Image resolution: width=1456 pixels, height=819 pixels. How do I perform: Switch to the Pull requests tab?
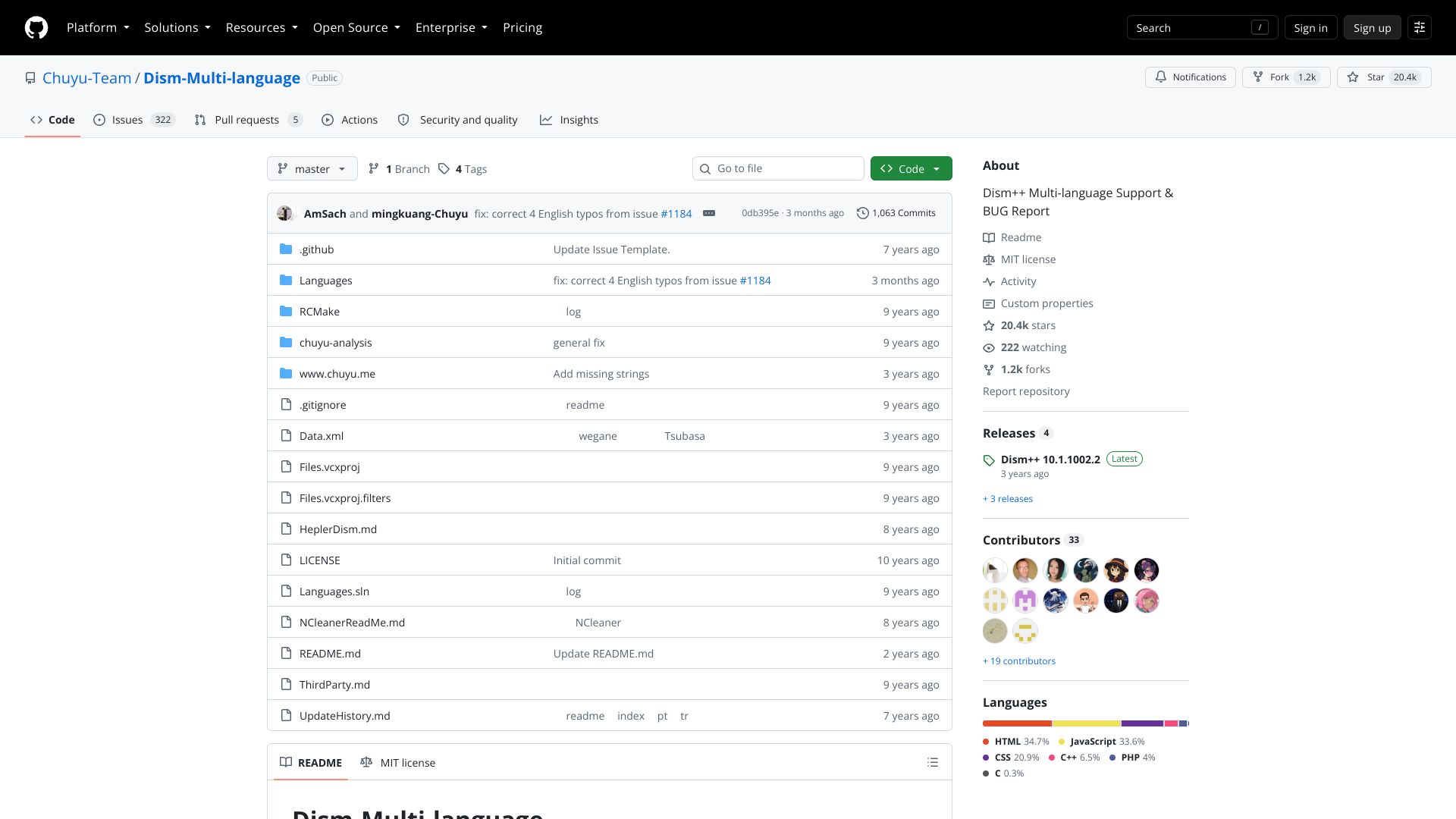coord(248,120)
